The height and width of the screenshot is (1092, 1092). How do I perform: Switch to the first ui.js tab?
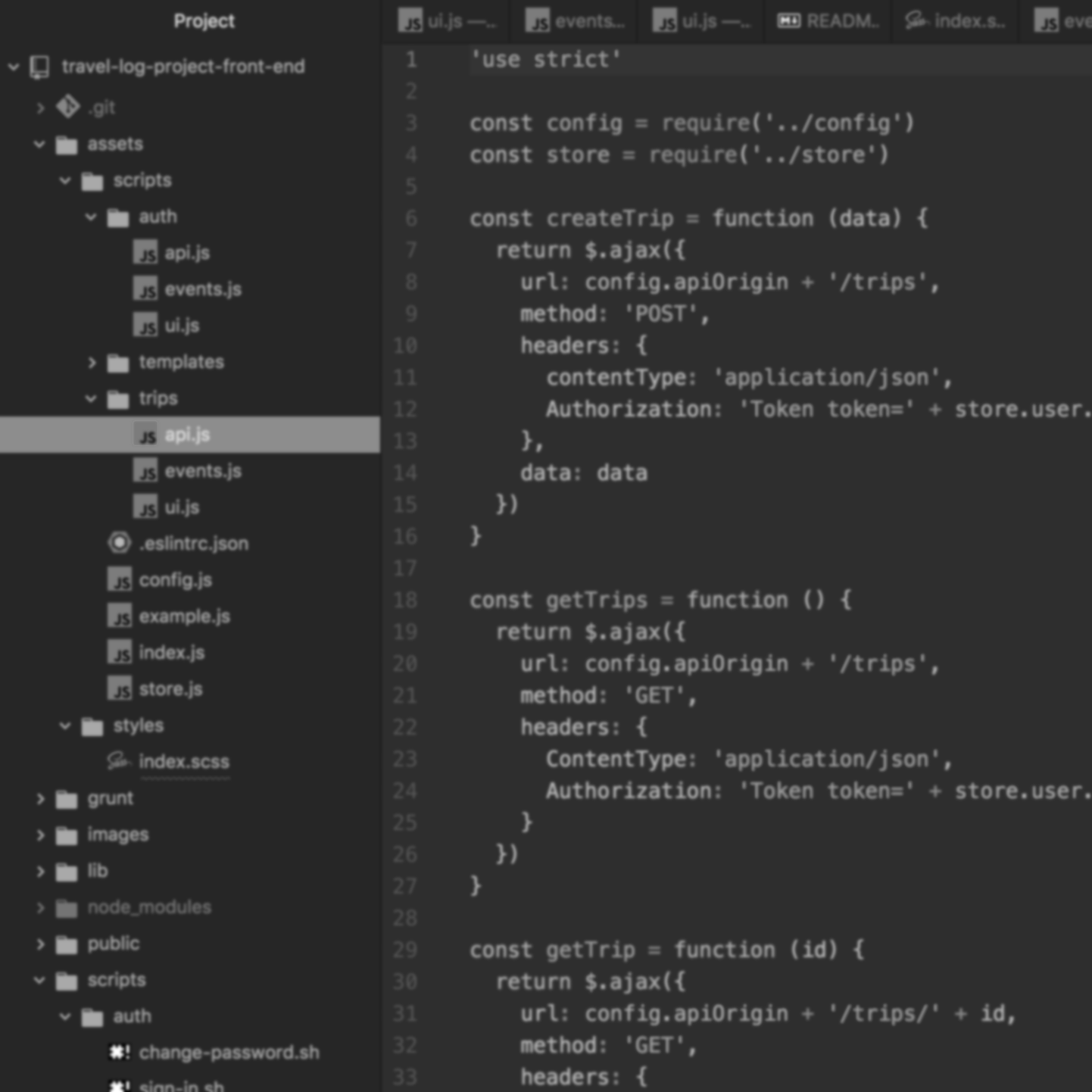click(446, 21)
